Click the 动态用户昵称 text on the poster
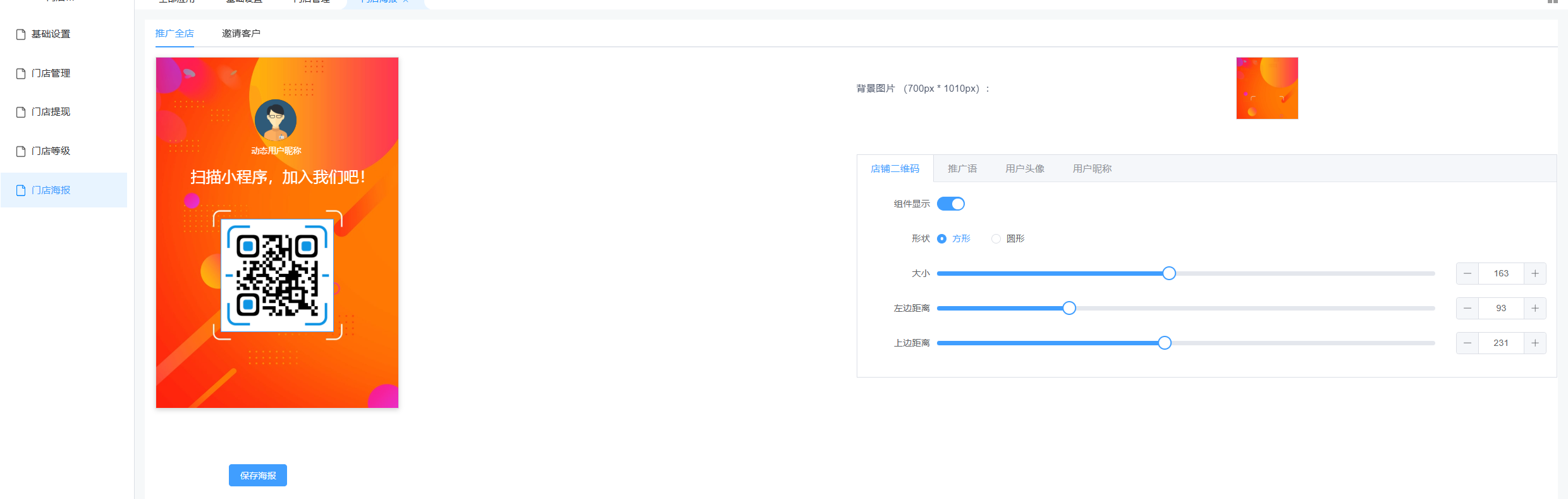 pyautogui.click(x=276, y=151)
